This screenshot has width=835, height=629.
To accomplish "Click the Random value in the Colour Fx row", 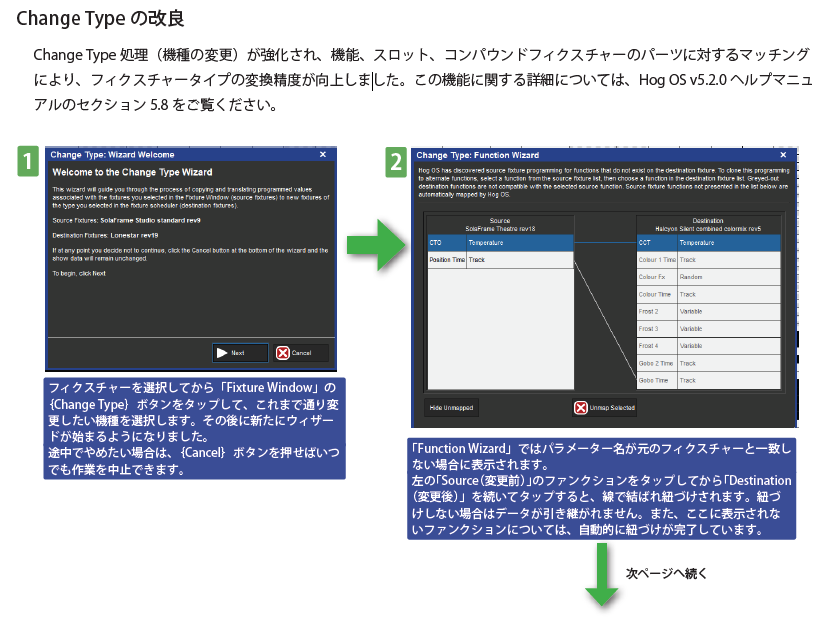I will (x=729, y=277).
